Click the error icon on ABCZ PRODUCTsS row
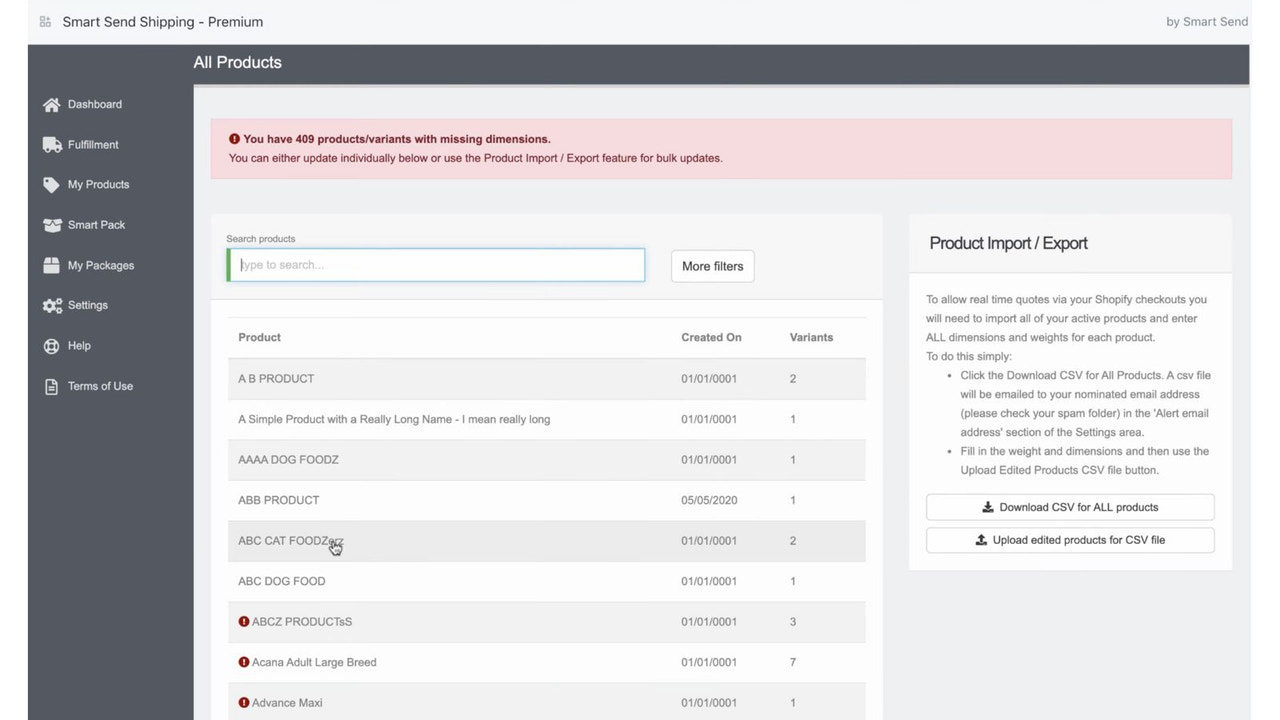The height and width of the screenshot is (720, 1280). 244,621
